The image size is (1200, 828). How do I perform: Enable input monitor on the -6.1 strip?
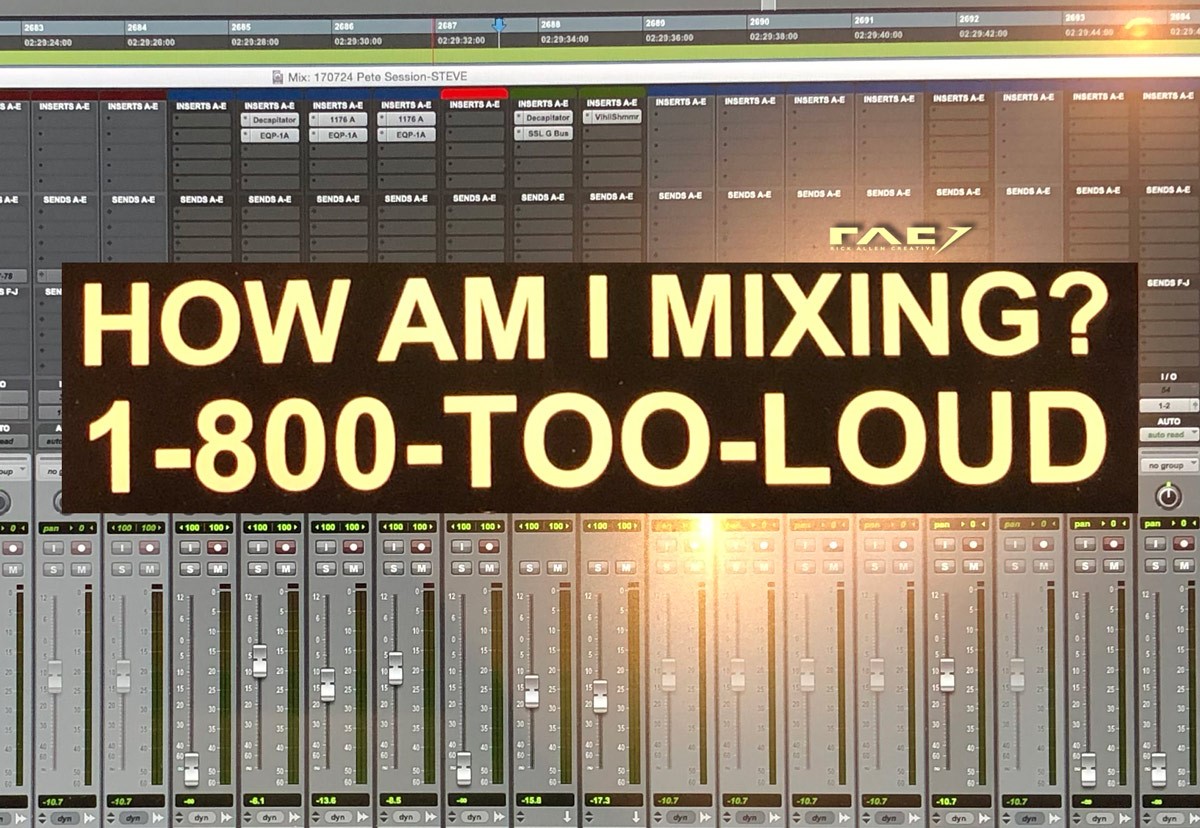(x=258, y=547)
